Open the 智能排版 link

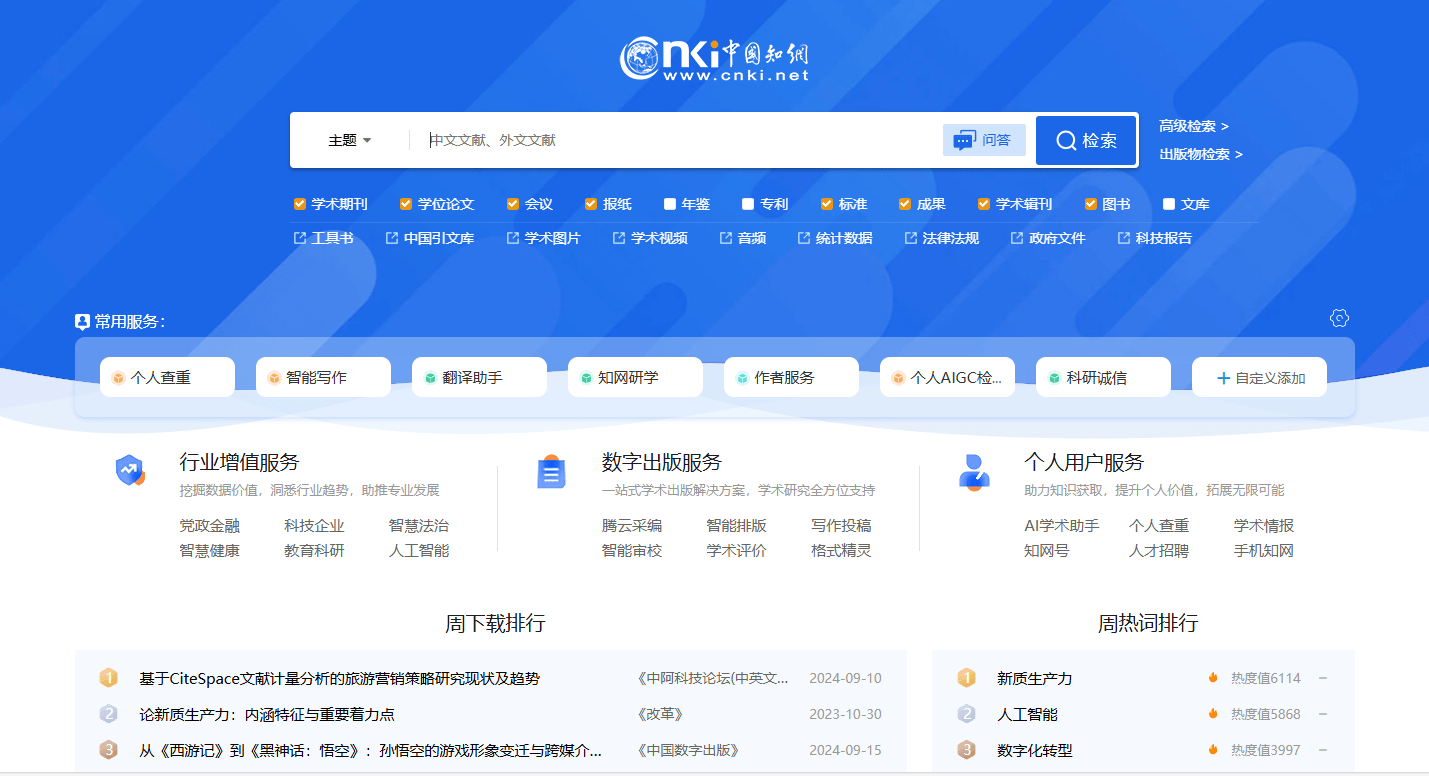[737, 525]
